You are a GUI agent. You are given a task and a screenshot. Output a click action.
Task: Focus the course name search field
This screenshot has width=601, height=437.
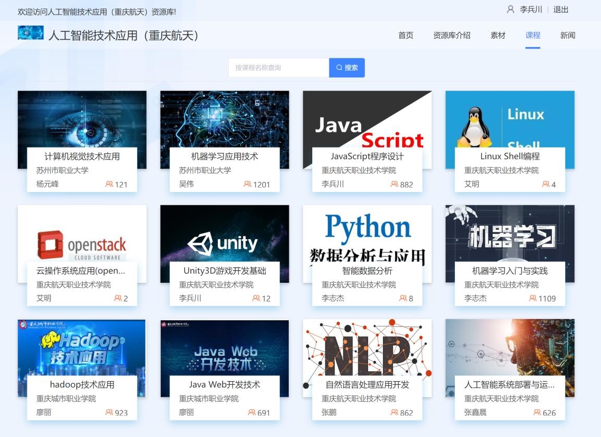[x=279, y=68]
